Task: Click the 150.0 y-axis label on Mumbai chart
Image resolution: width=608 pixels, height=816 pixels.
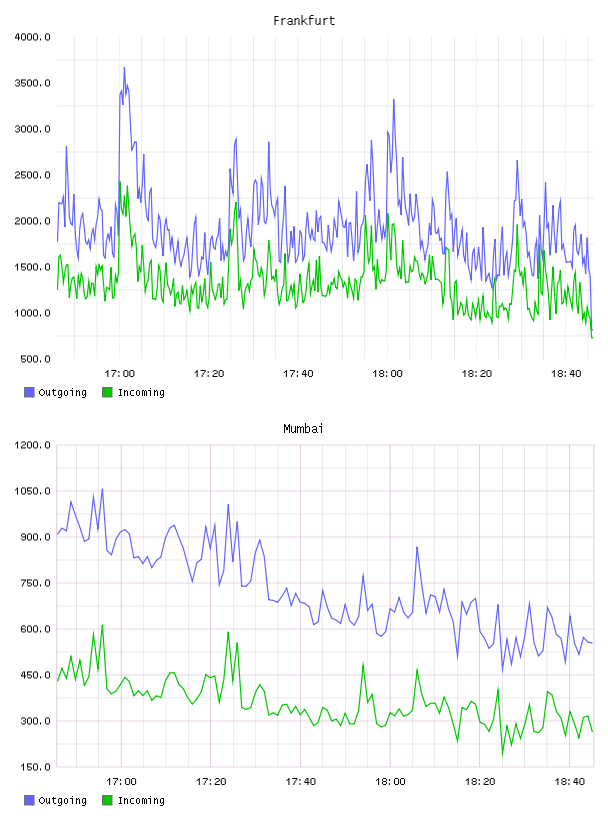Action: pyautogui.click(x=35, y=767)
